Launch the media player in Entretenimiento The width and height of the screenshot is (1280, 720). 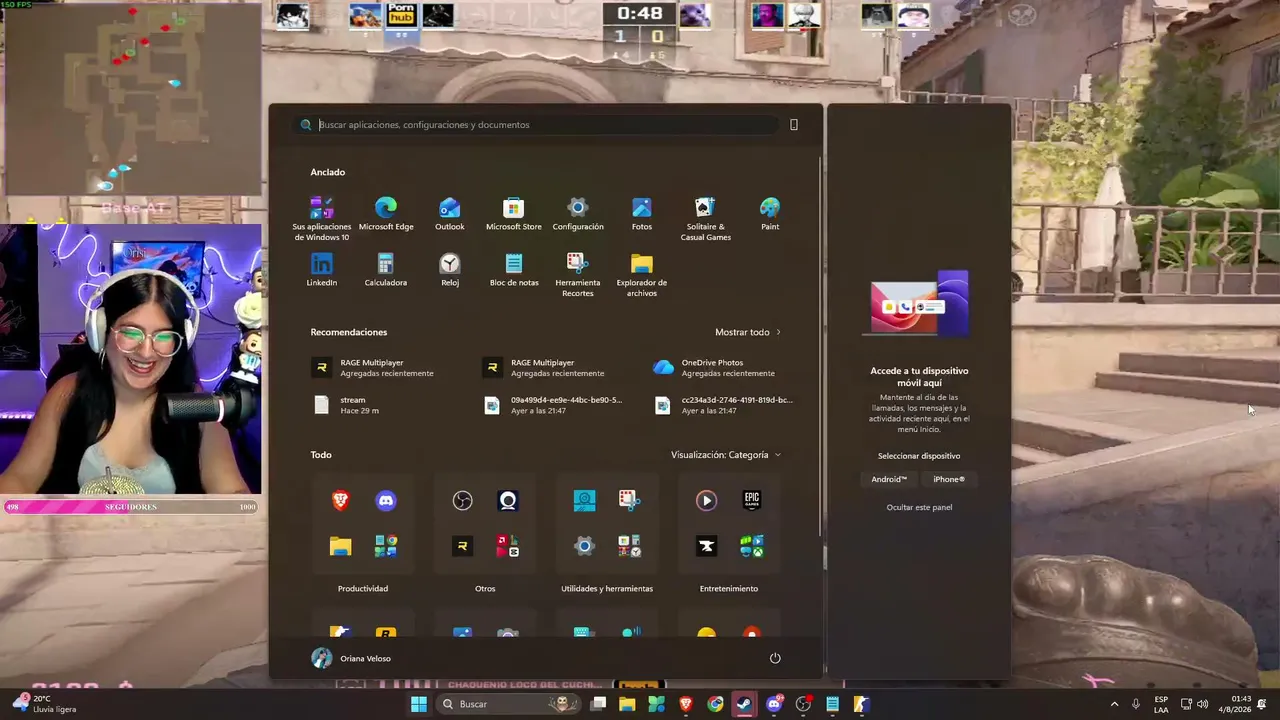pyautogui.click(x=707, y=500)
